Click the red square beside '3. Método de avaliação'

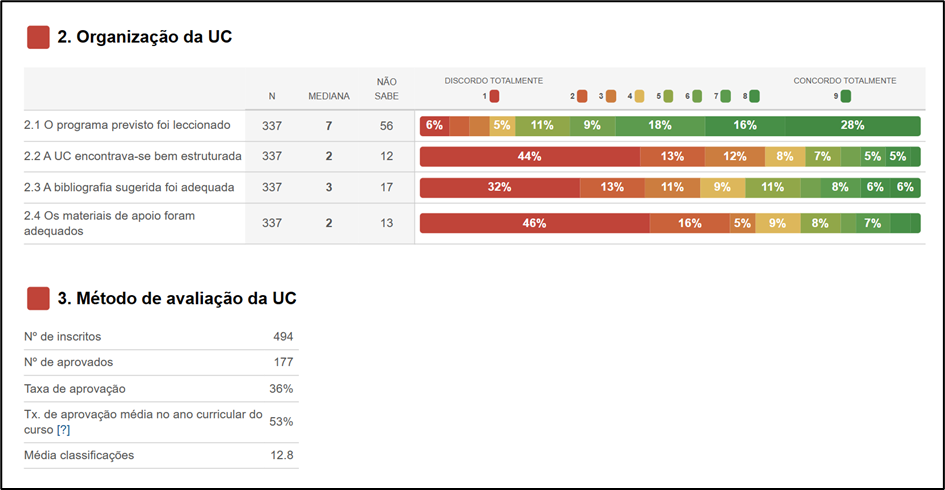(38, 298)
